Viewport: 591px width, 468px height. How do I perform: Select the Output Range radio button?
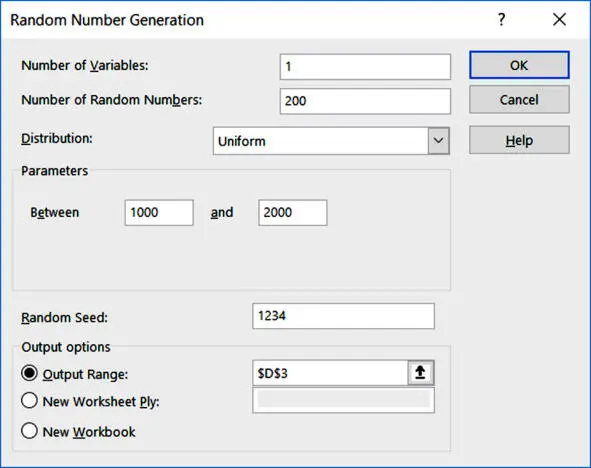[x=29, y=373]
